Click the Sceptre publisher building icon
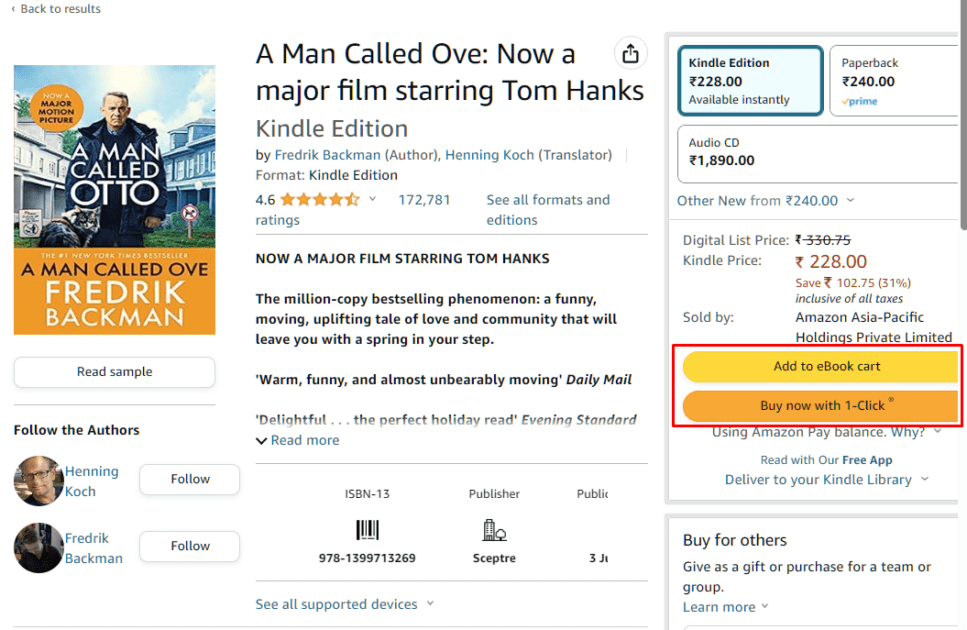Screen dimensions: 967x630 tap(493, 528)
